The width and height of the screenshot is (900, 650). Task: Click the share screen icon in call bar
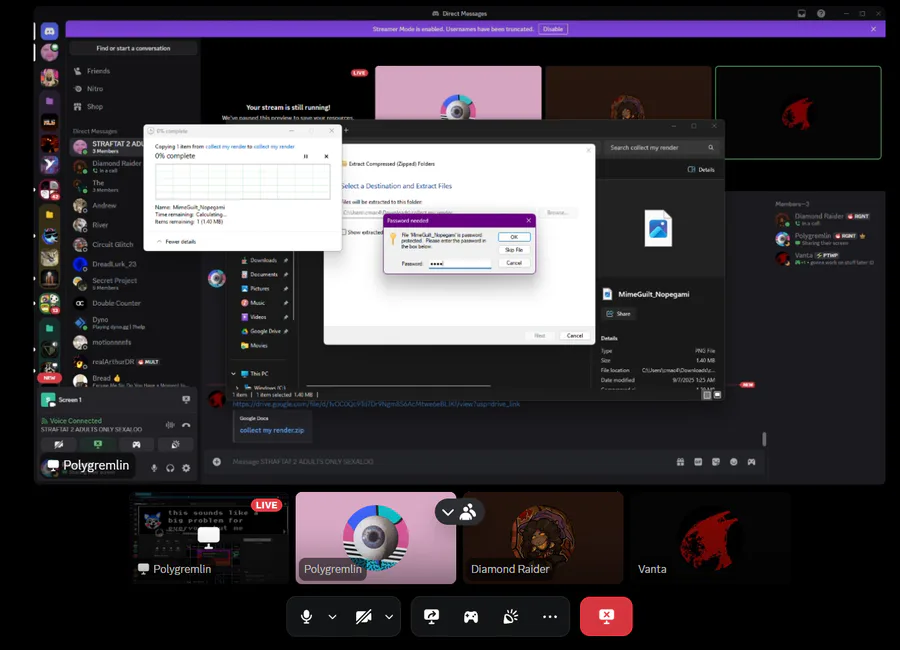[432, 617]
